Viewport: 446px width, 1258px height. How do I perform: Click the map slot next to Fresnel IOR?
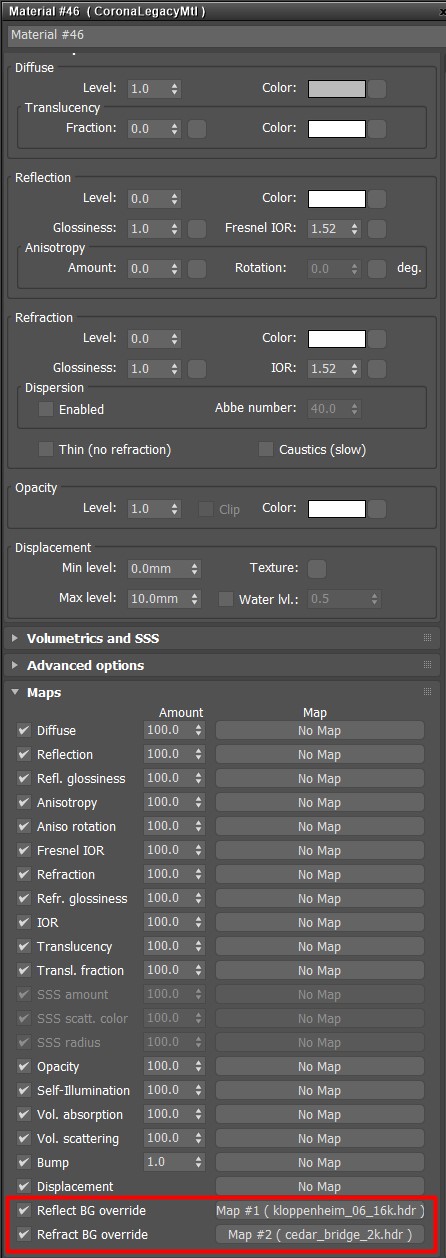pos(377,229)
